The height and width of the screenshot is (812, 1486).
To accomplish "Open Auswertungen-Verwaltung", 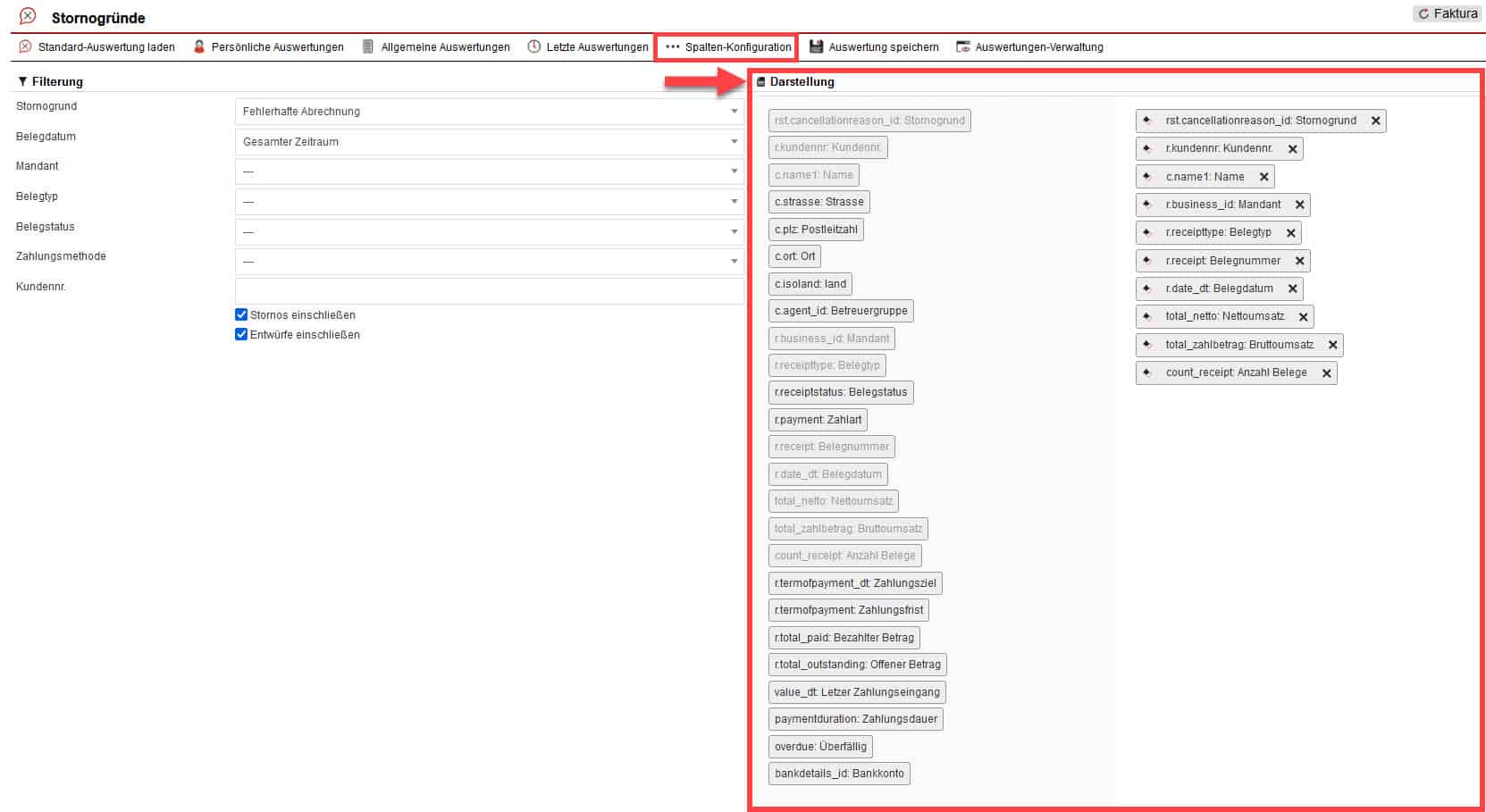I will click(x=1029, y=47).
